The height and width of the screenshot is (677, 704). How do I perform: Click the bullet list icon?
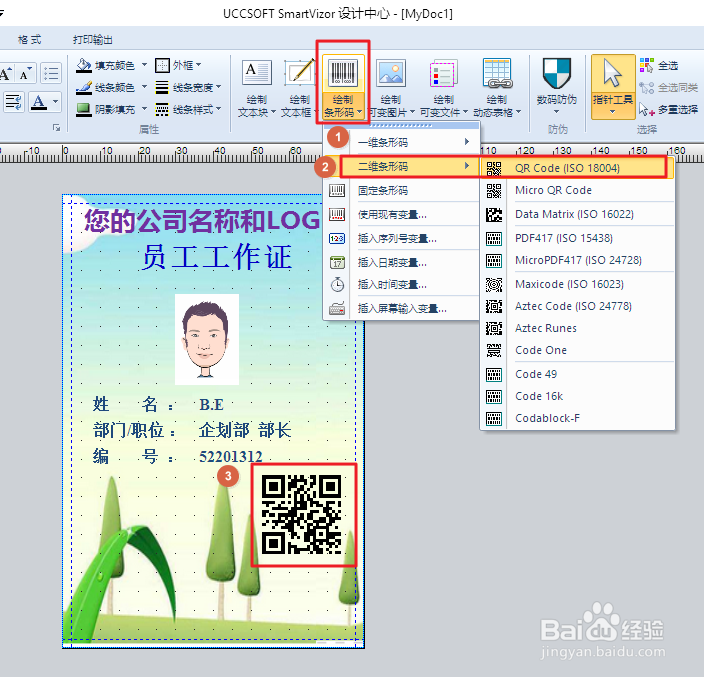[50, 73]
